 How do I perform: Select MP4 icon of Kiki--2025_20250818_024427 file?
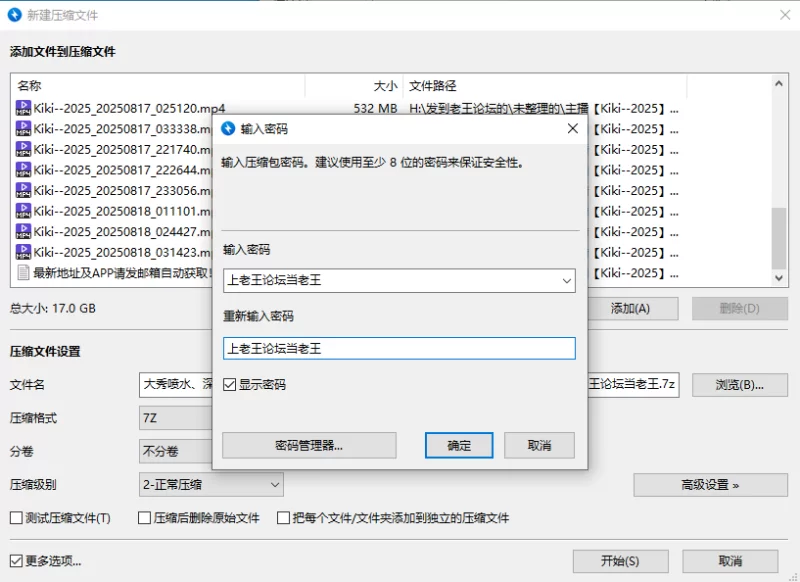tap(23, 232)
